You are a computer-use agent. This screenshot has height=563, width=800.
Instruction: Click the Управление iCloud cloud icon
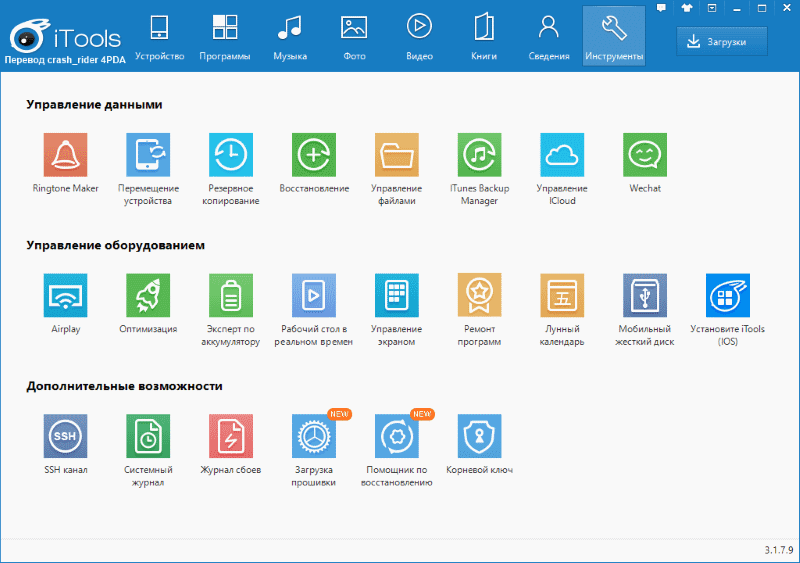click(x=562, y=155)
